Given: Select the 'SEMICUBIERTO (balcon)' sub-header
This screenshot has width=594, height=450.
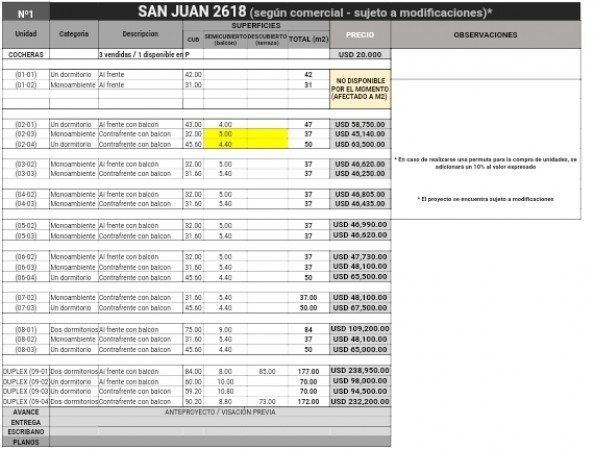Looking at the screenshot, I should tap(225, 39).
